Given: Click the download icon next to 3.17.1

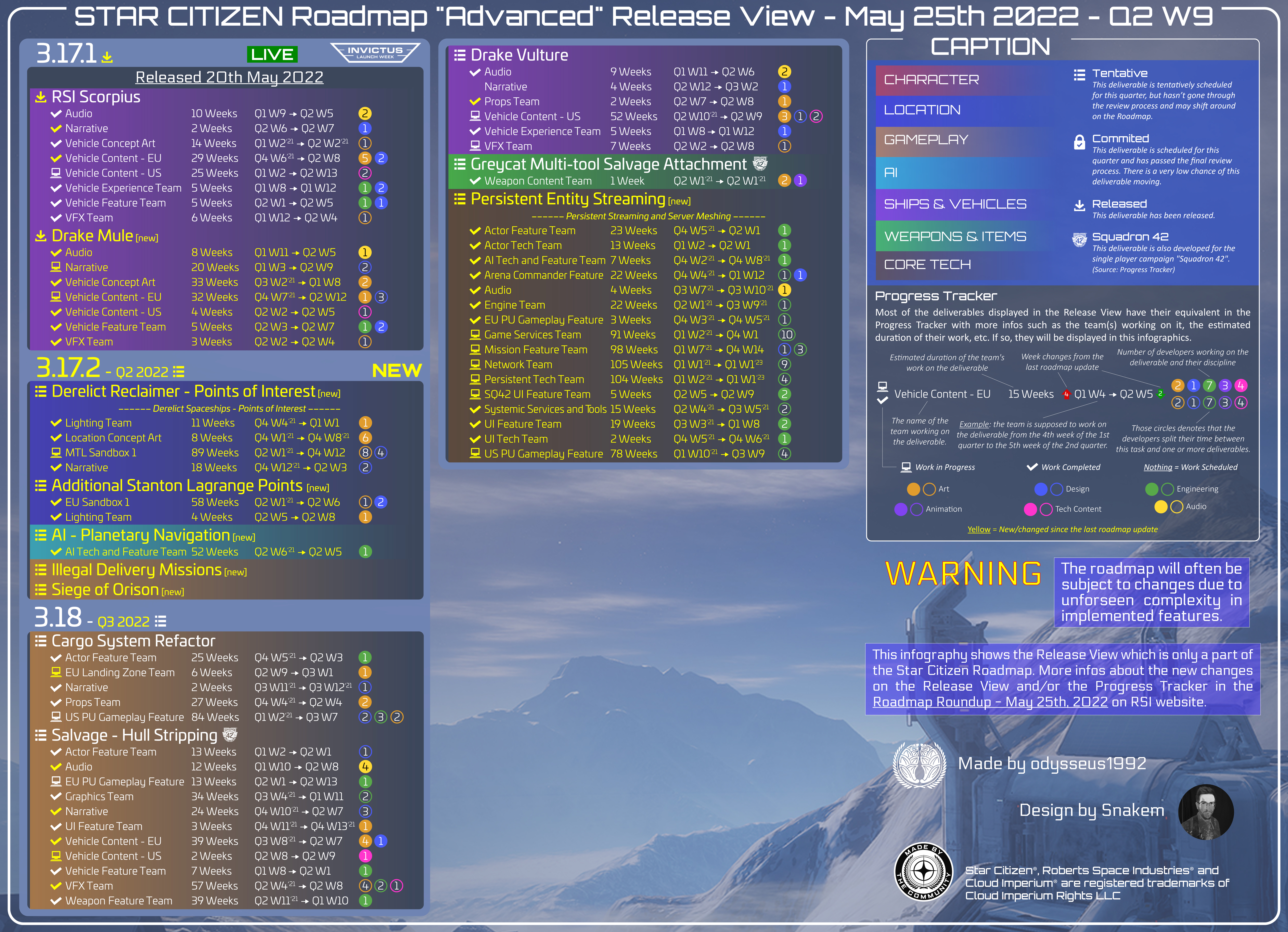Looking at the screenshot, I should tap(107, 57).
